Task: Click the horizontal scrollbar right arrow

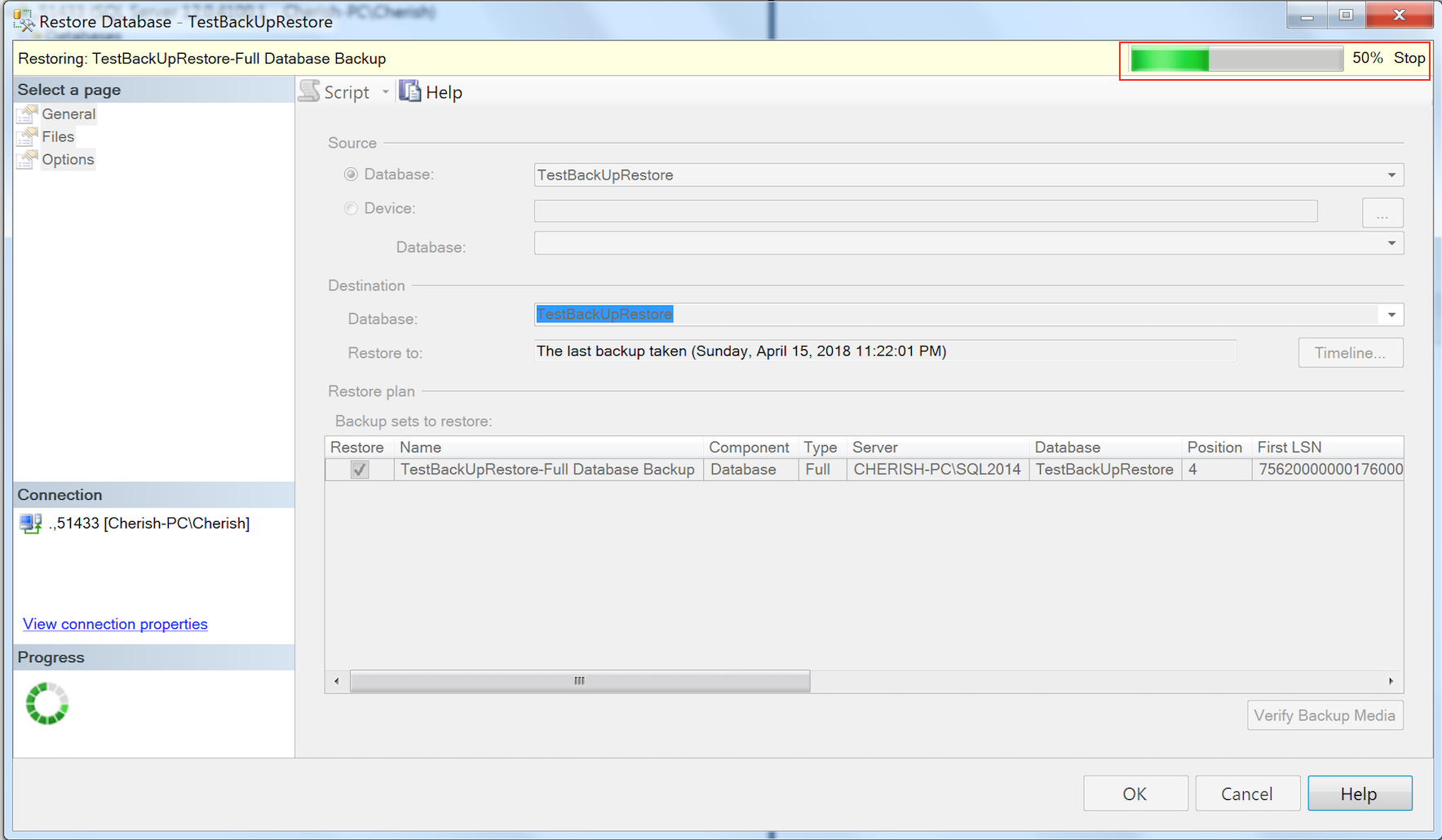Action: [1391, 681]
